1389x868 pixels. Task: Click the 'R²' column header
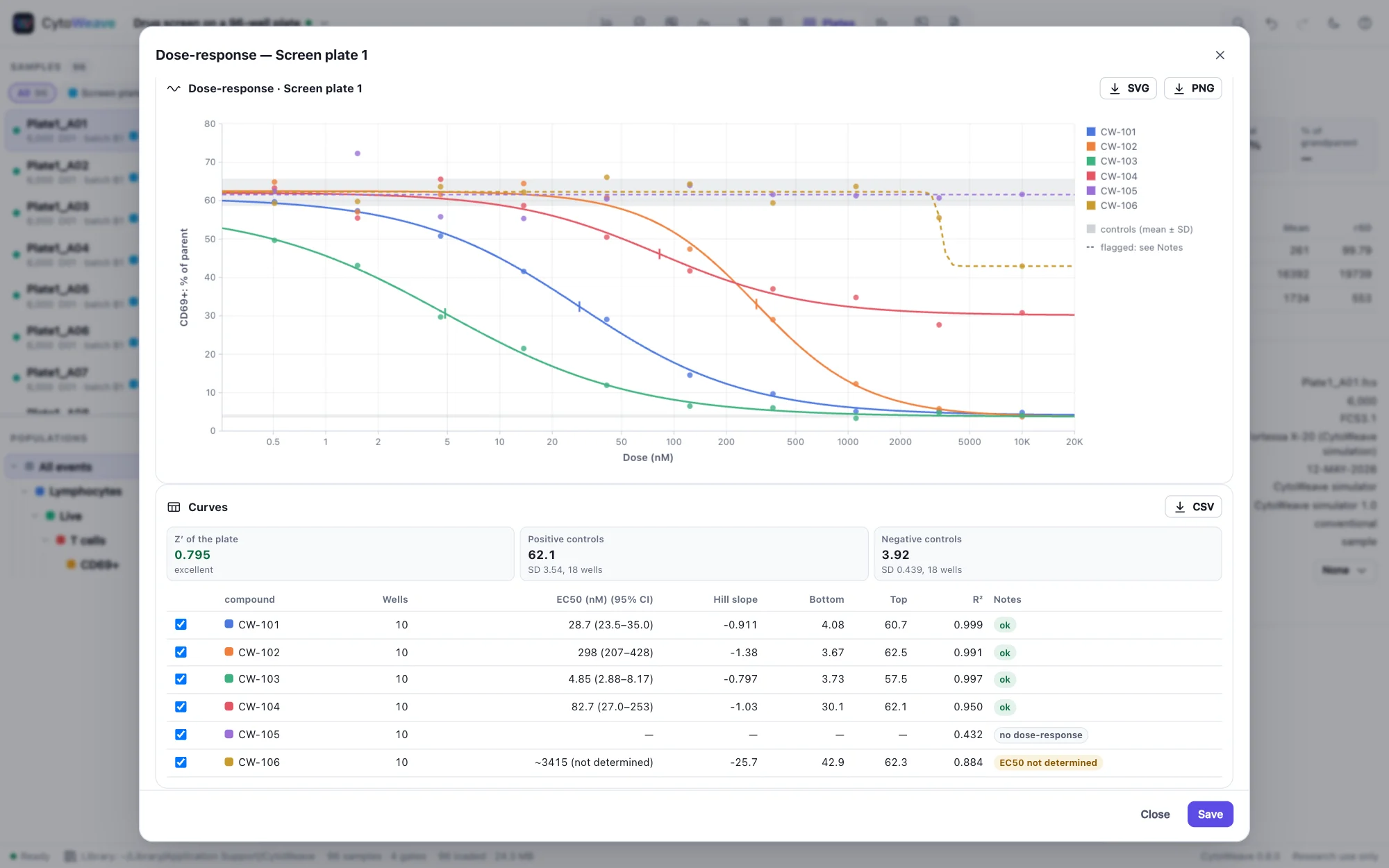coord(977,599)
